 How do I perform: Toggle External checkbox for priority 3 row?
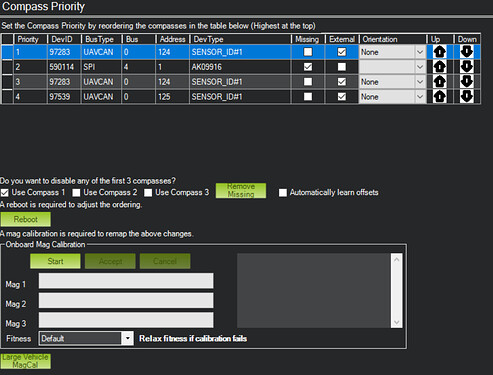click(x=342, y=82)
